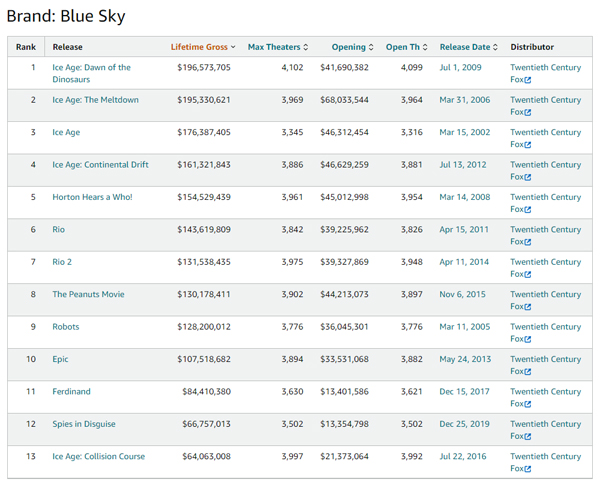
Task: Open Ice Age: Continental Drift link
Action: coord(100,165)
